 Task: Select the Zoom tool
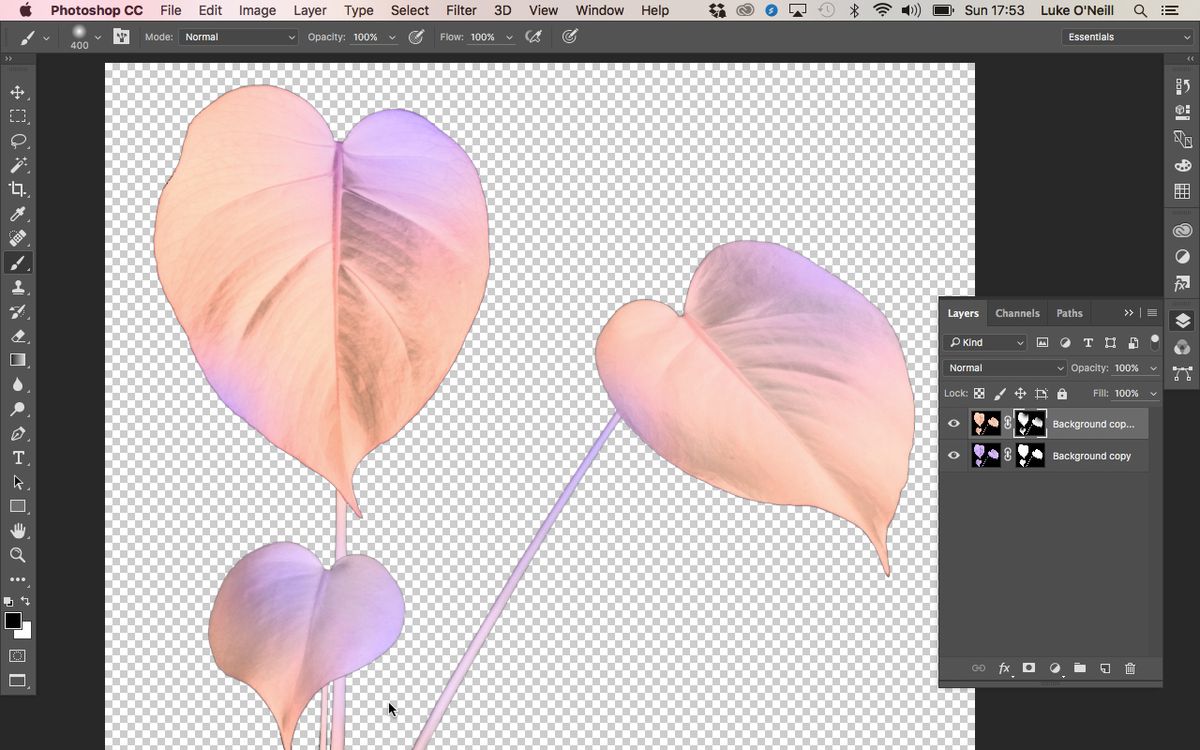18,555
